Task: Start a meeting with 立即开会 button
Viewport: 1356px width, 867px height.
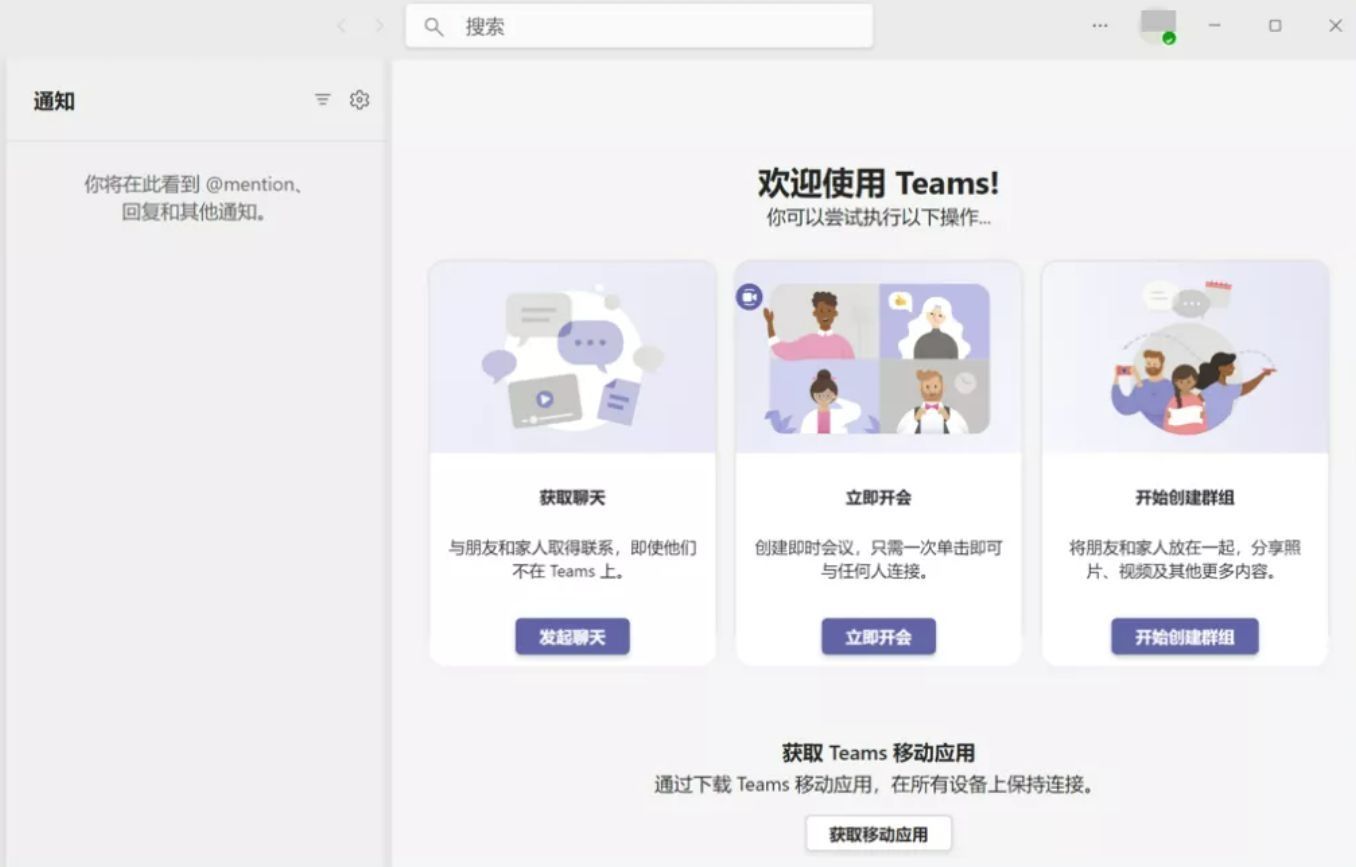Action: point(878,637)
